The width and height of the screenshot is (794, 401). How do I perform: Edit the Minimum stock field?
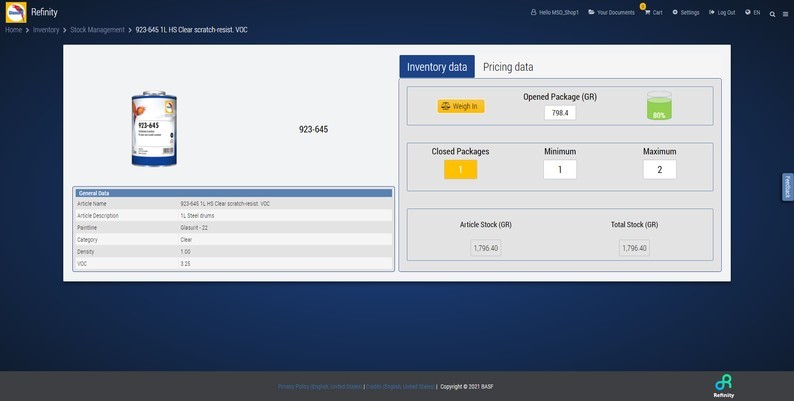point(560,170)
